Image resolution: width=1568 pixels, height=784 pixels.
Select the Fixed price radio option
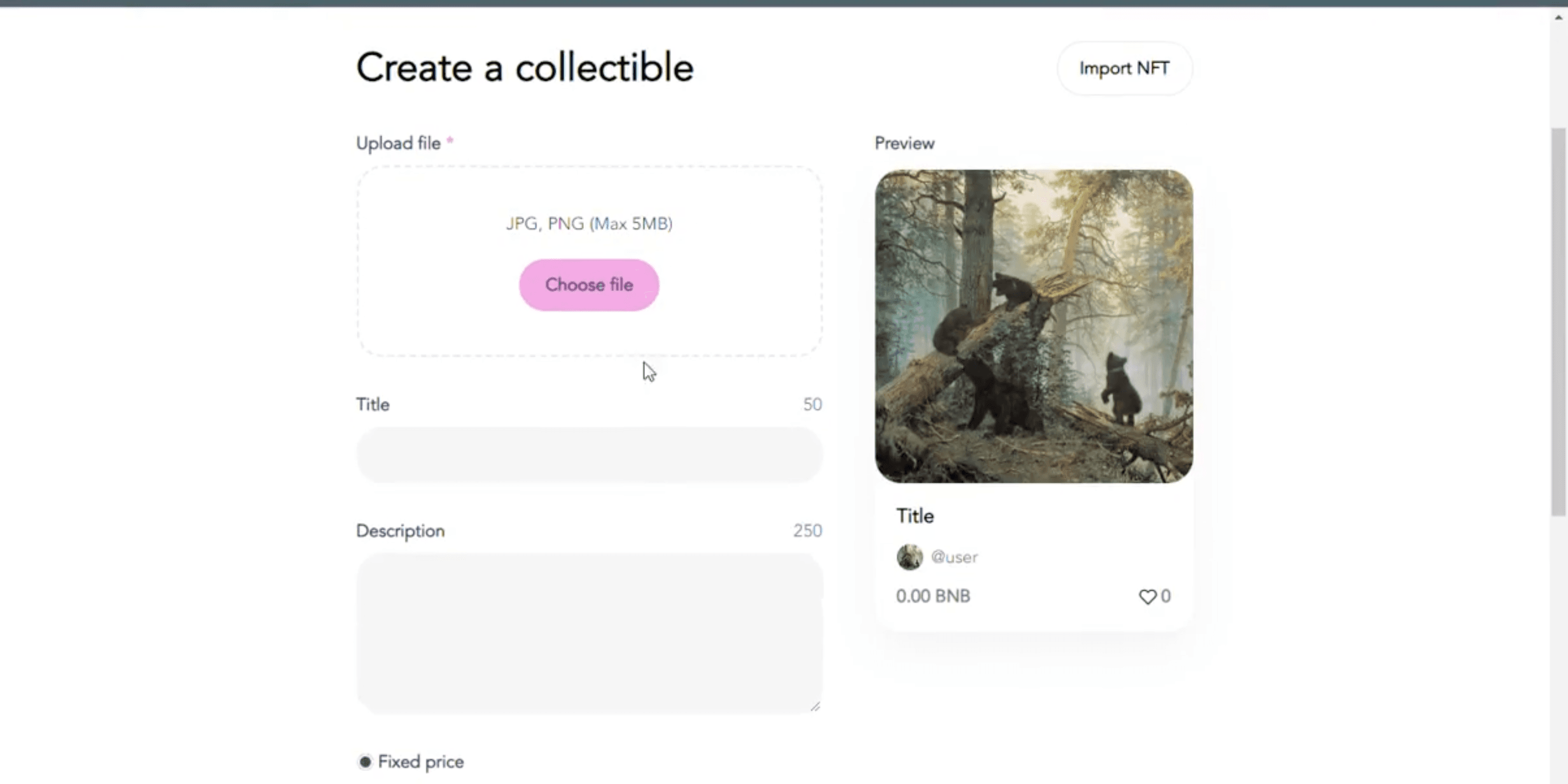coord(365,762)
